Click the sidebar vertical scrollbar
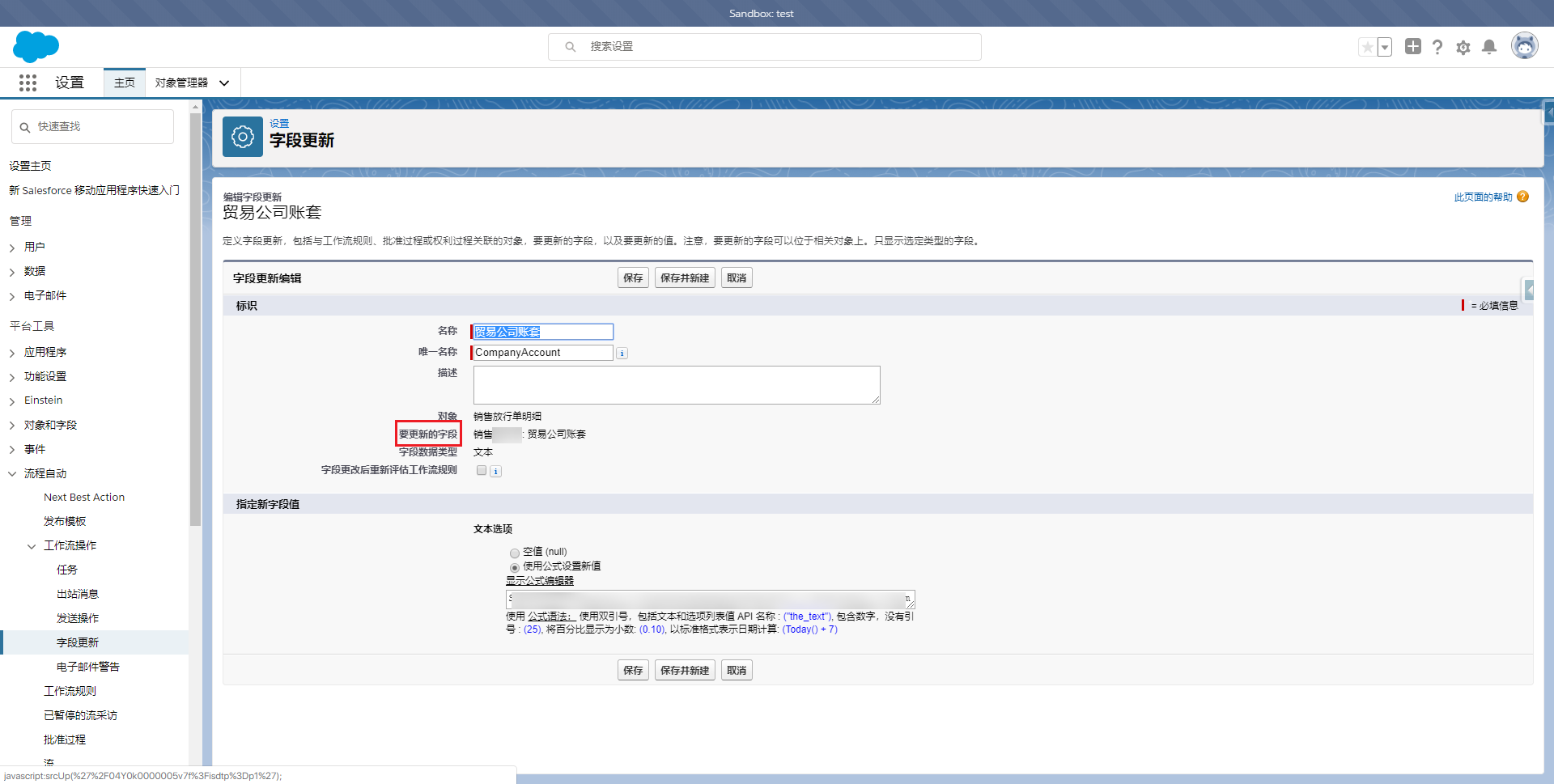1554x784 pixels. (x=195, y=320)
